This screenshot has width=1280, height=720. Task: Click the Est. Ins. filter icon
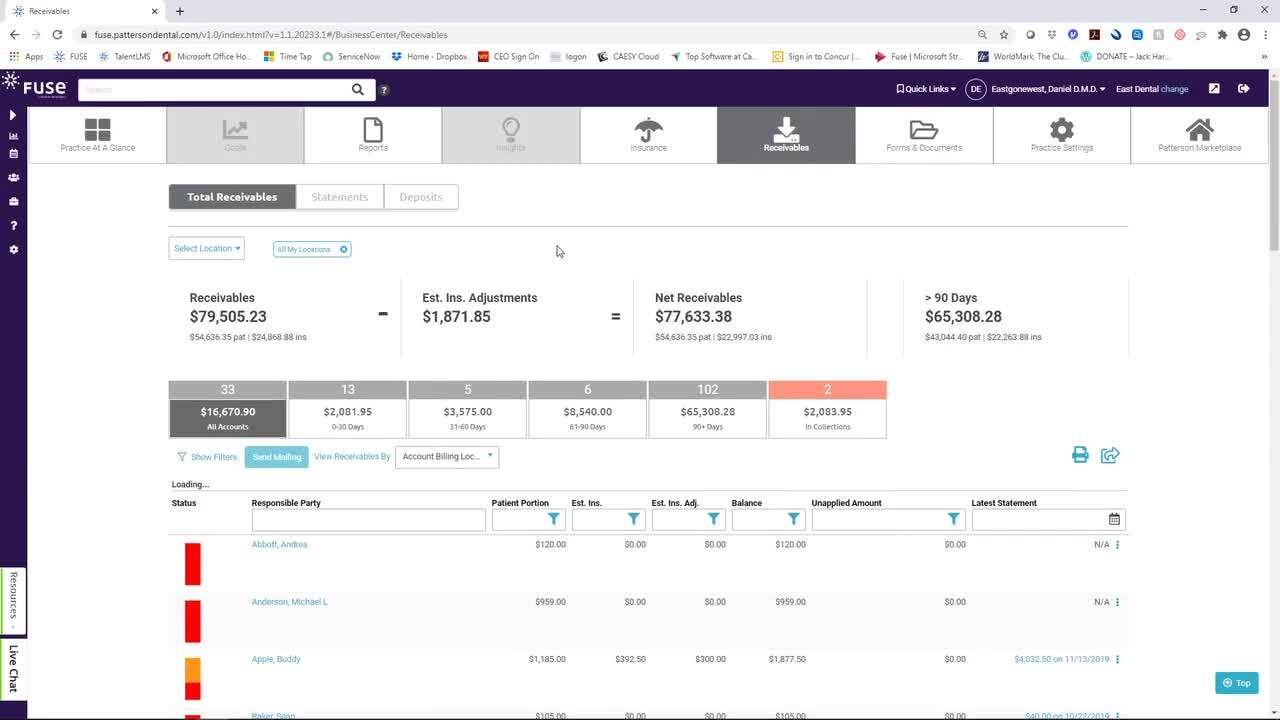click(x=634, y=519)
